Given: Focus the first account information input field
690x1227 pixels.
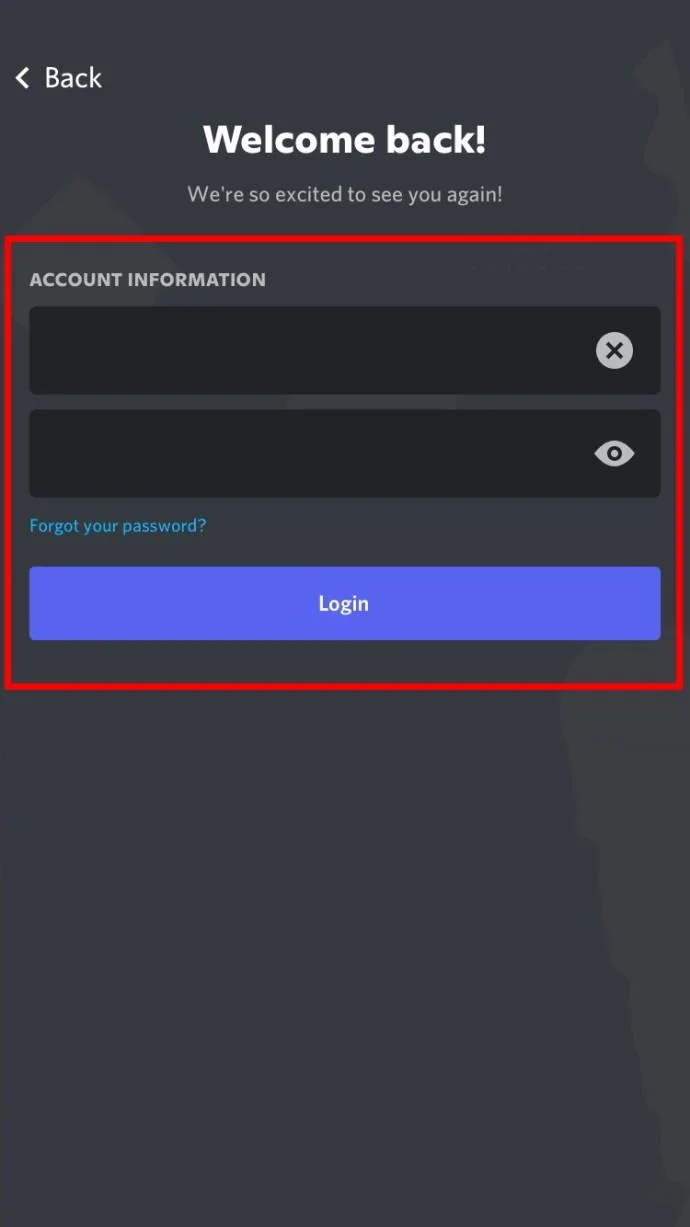Looking at the screenshot, I should 344,350.
